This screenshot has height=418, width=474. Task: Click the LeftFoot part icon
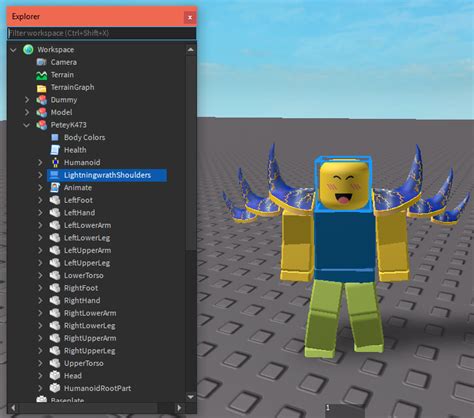pyautogui.click(x=55, y=200)
